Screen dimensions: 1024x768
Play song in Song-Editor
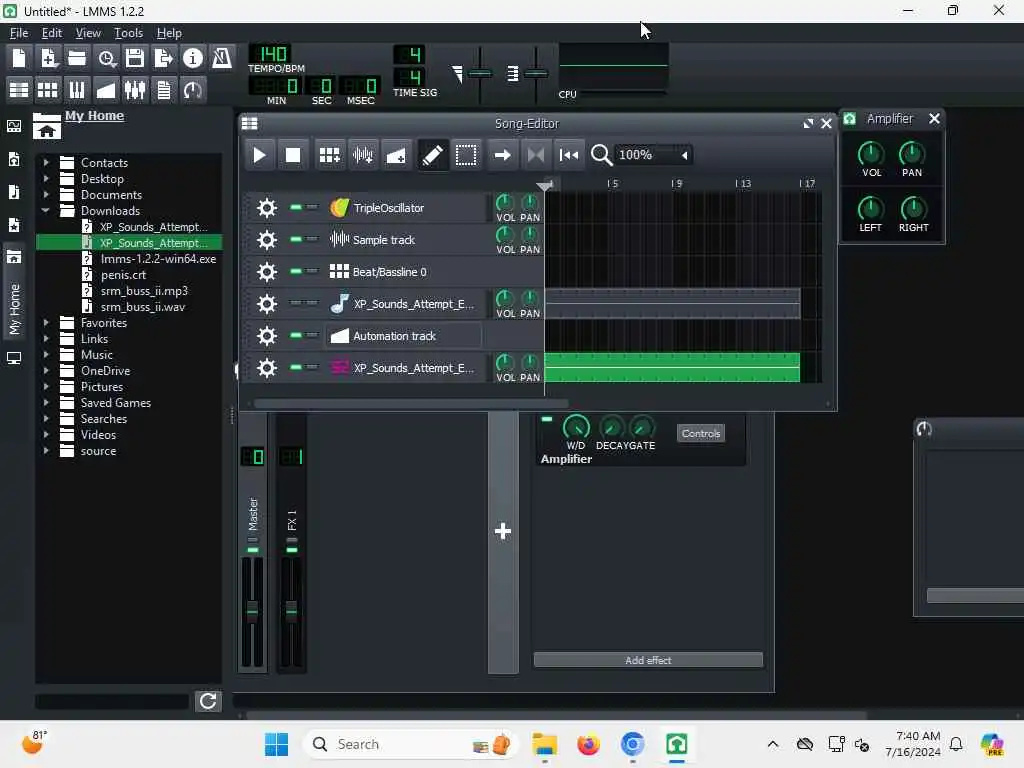pos(259,155)
